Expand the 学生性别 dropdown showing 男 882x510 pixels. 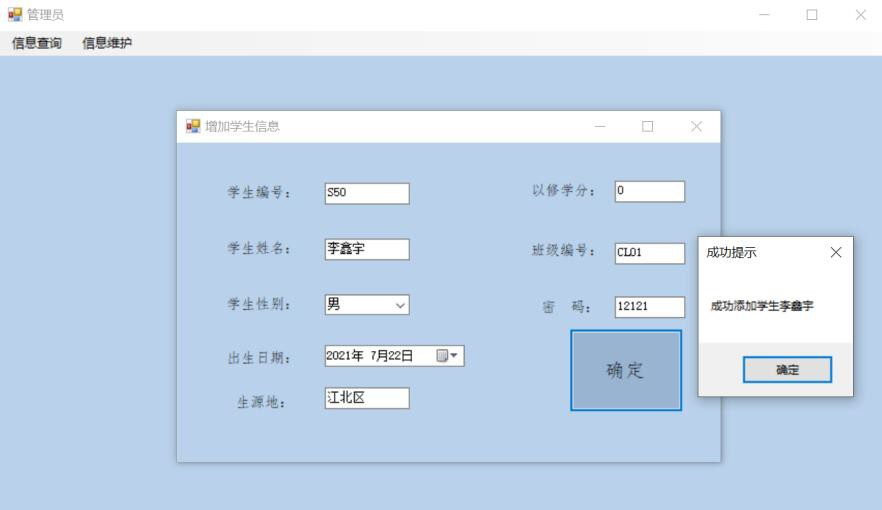coord(400,305)
